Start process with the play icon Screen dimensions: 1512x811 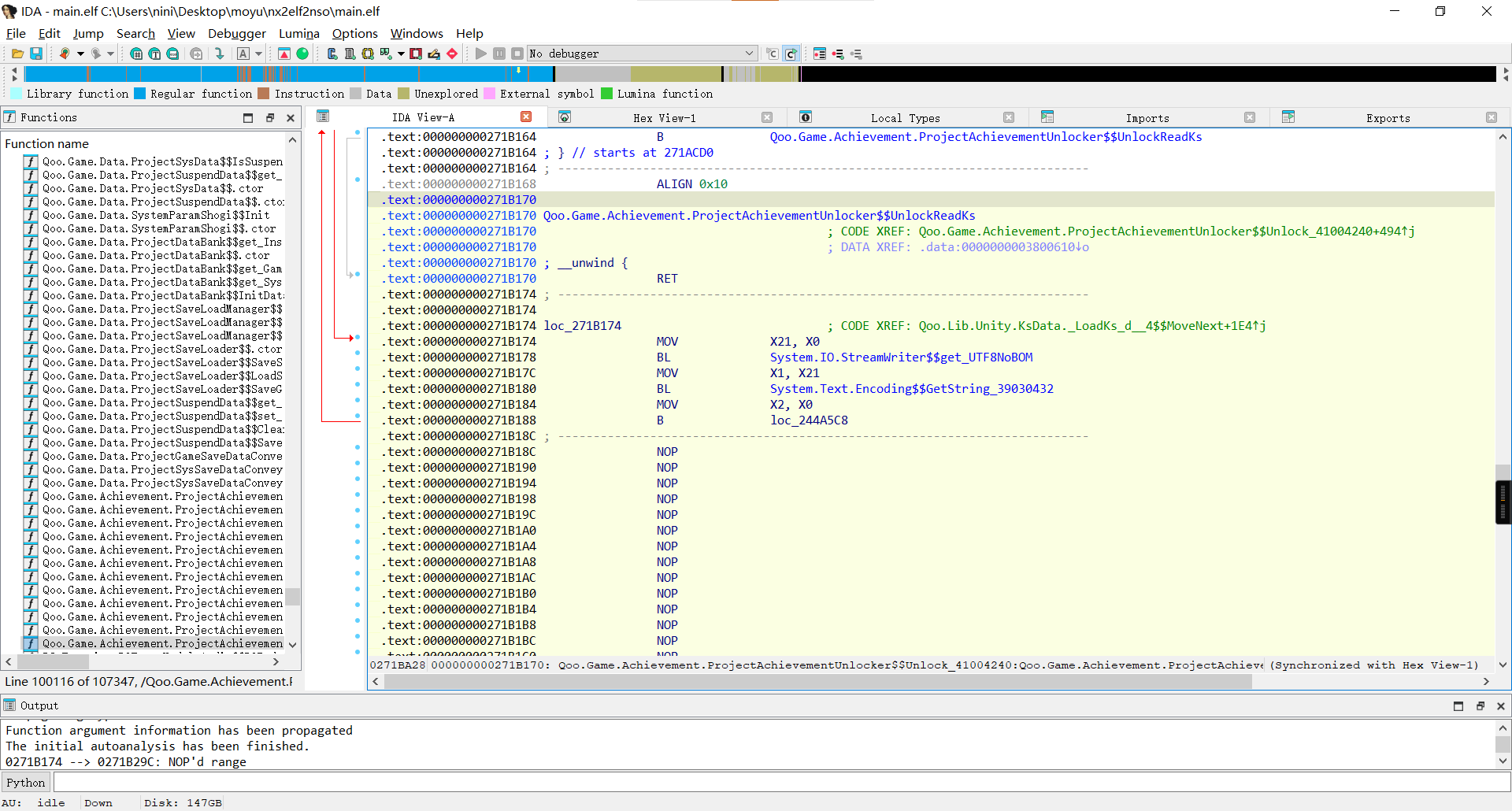[481, 54]
